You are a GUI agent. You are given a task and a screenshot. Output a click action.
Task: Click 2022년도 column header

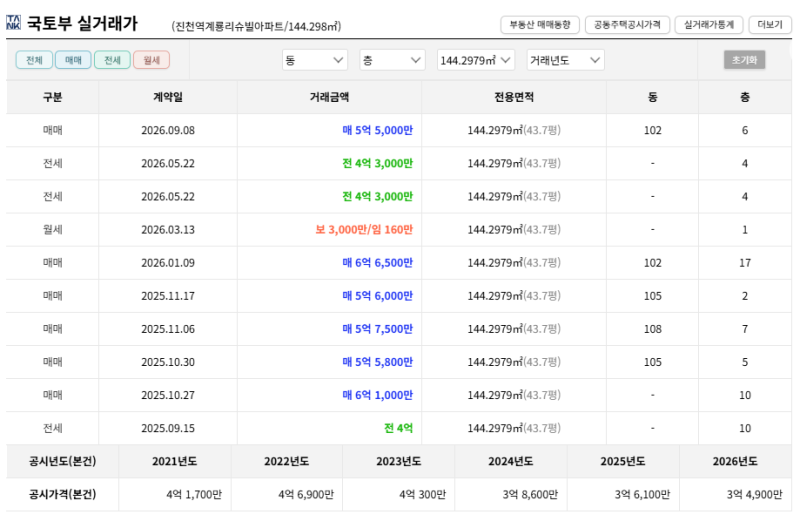[286, 461]
